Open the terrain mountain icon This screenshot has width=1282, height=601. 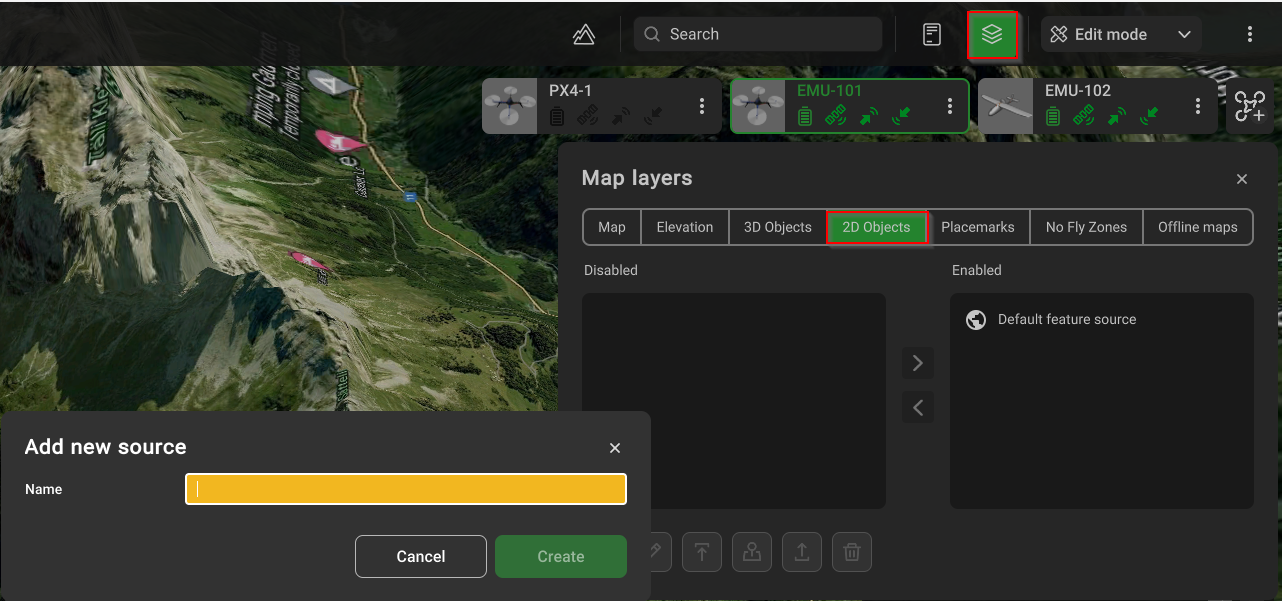(584, 35)
